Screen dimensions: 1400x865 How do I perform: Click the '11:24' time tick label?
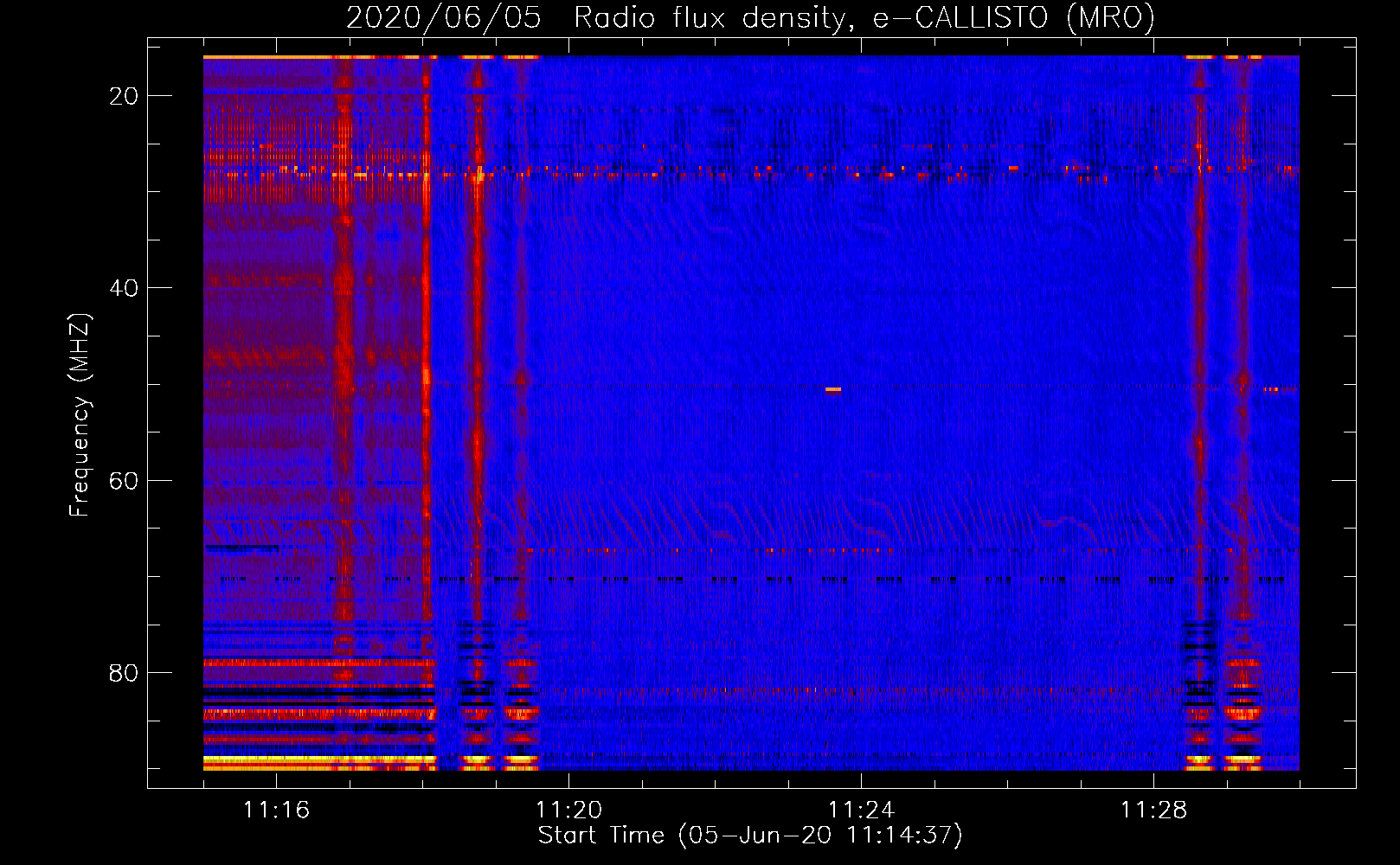pos(861,810)
